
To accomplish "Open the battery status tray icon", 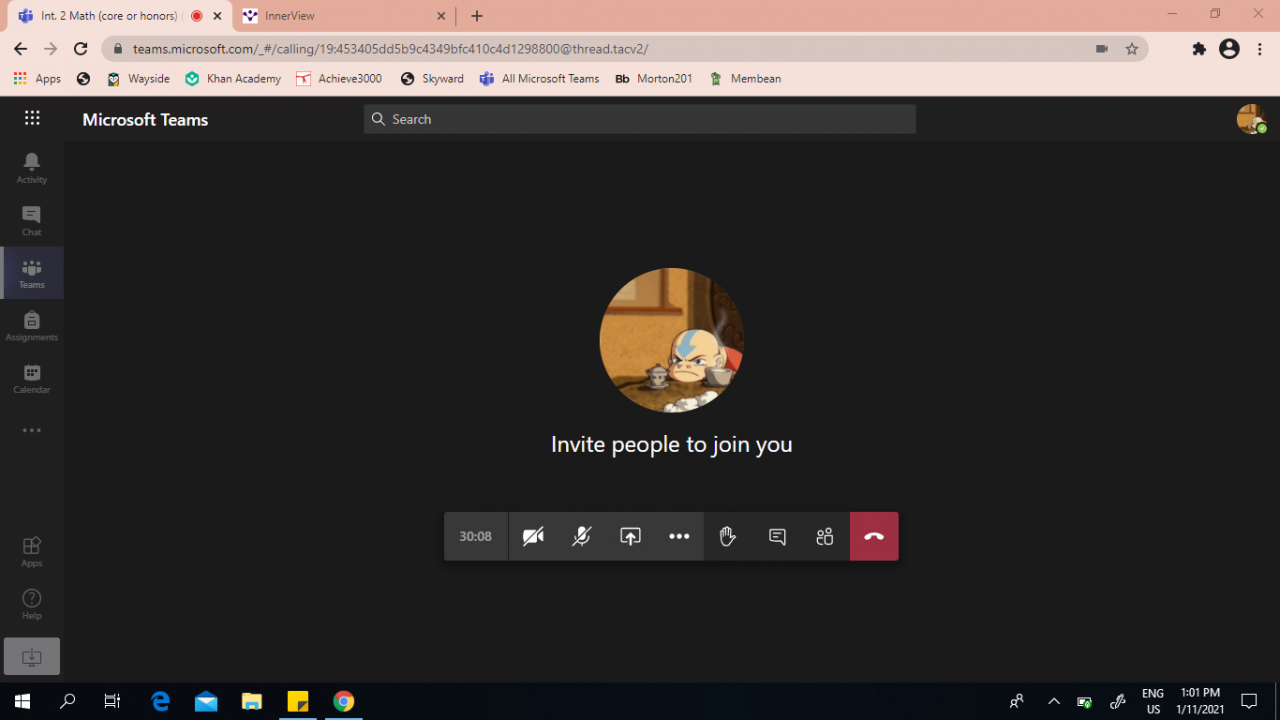I will point(1084,701).
